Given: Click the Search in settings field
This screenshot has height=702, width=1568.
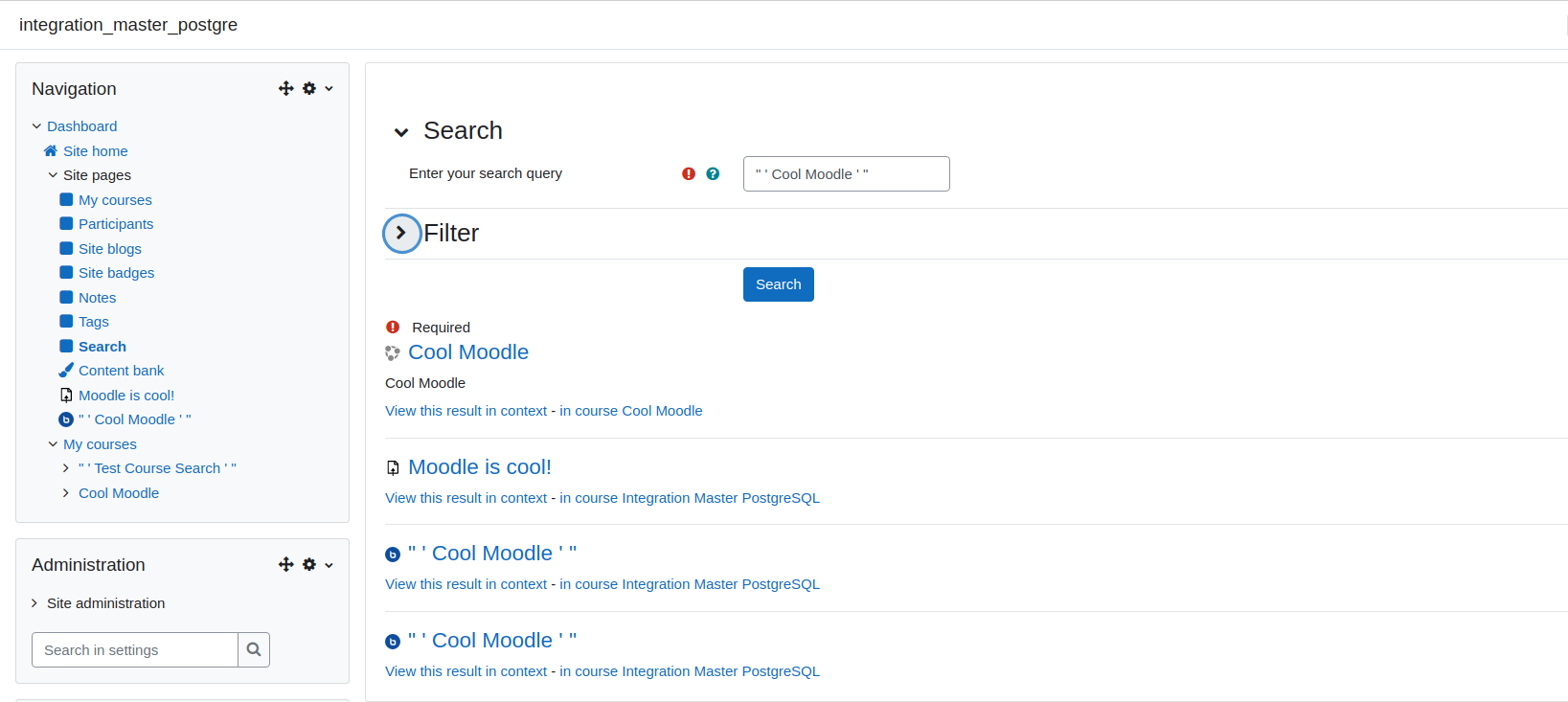Looking at the screenshot, I should 135,649.
